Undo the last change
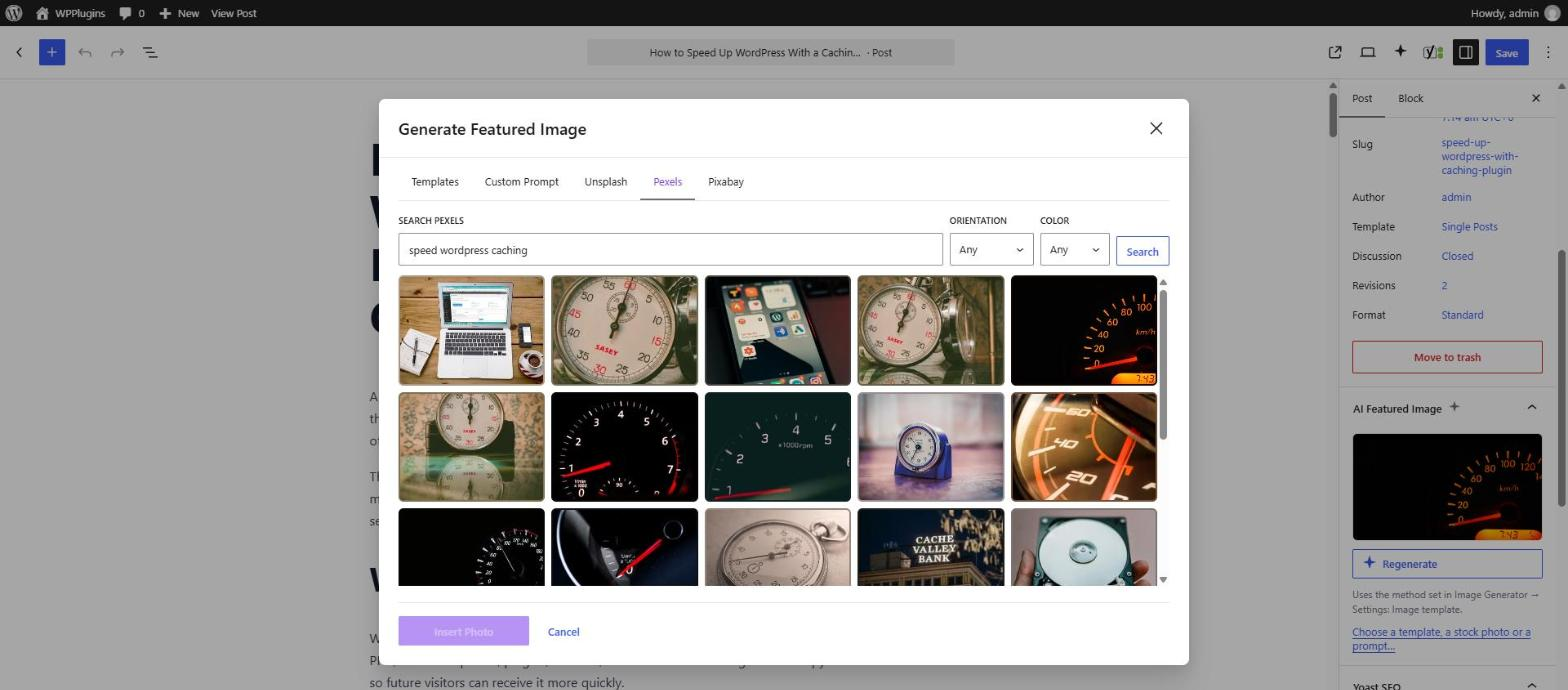Image resolution: width=1568 pixels, height=690 pixels. pyautogui.click(x=85, y=52)
